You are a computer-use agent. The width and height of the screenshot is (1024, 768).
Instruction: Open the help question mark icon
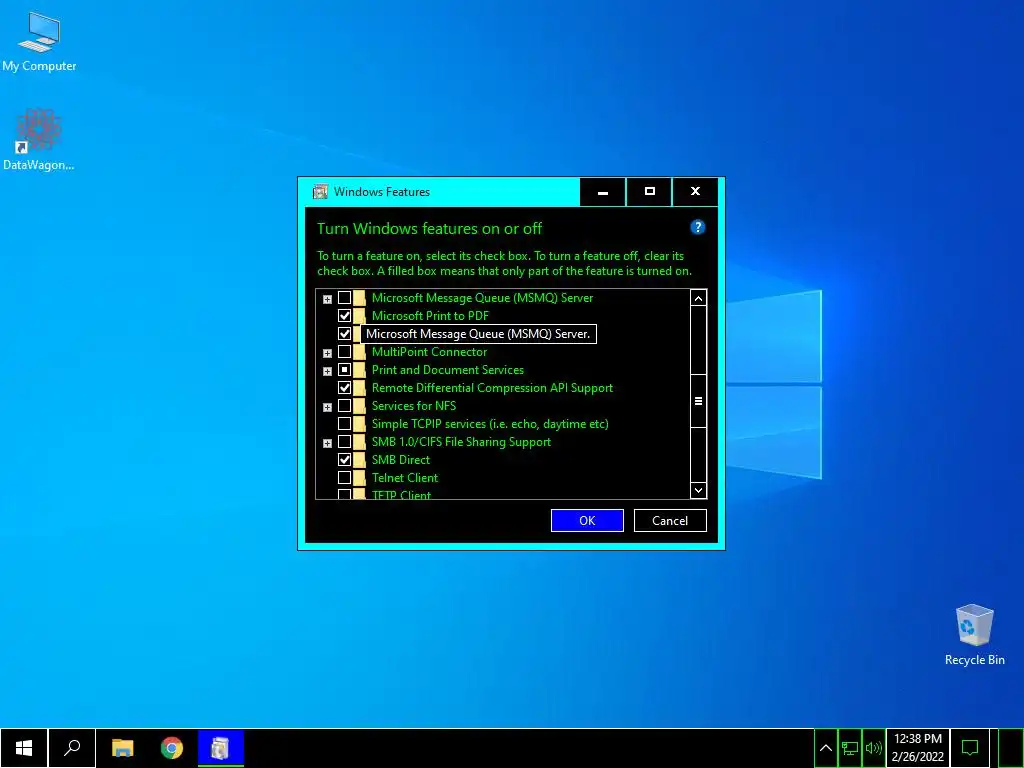click(x=697, y=227)
